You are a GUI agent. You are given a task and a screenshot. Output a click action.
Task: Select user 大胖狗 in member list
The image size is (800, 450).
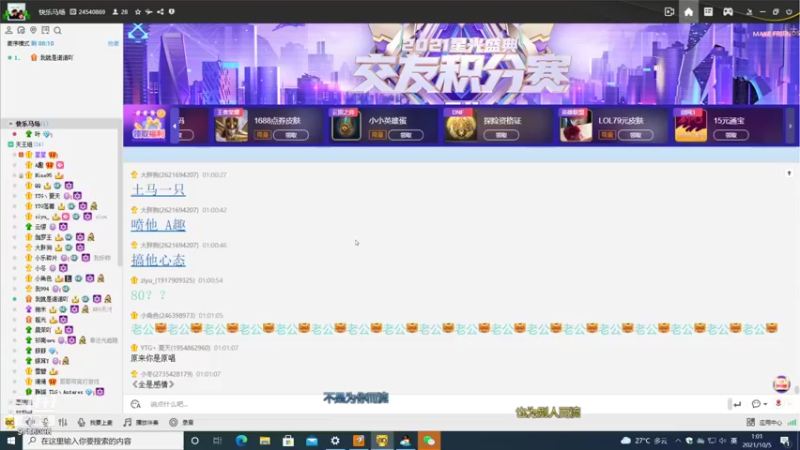click(43, 247)
